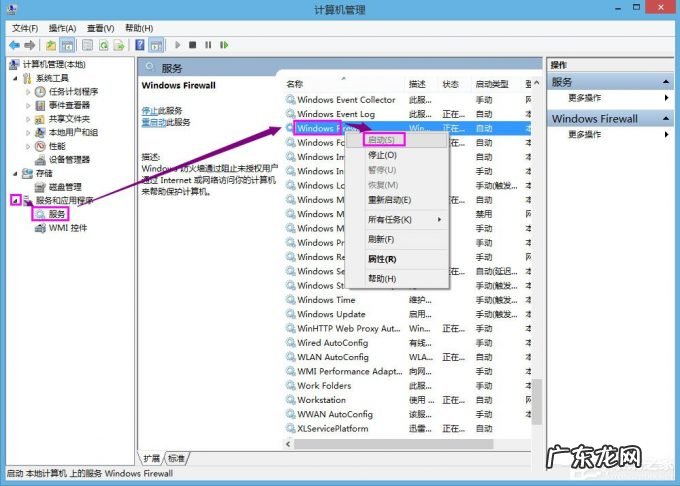The image size is (680, 486).
Task: Toggle the Show/Hide Console Tree icon
Action: coord(67,45)
